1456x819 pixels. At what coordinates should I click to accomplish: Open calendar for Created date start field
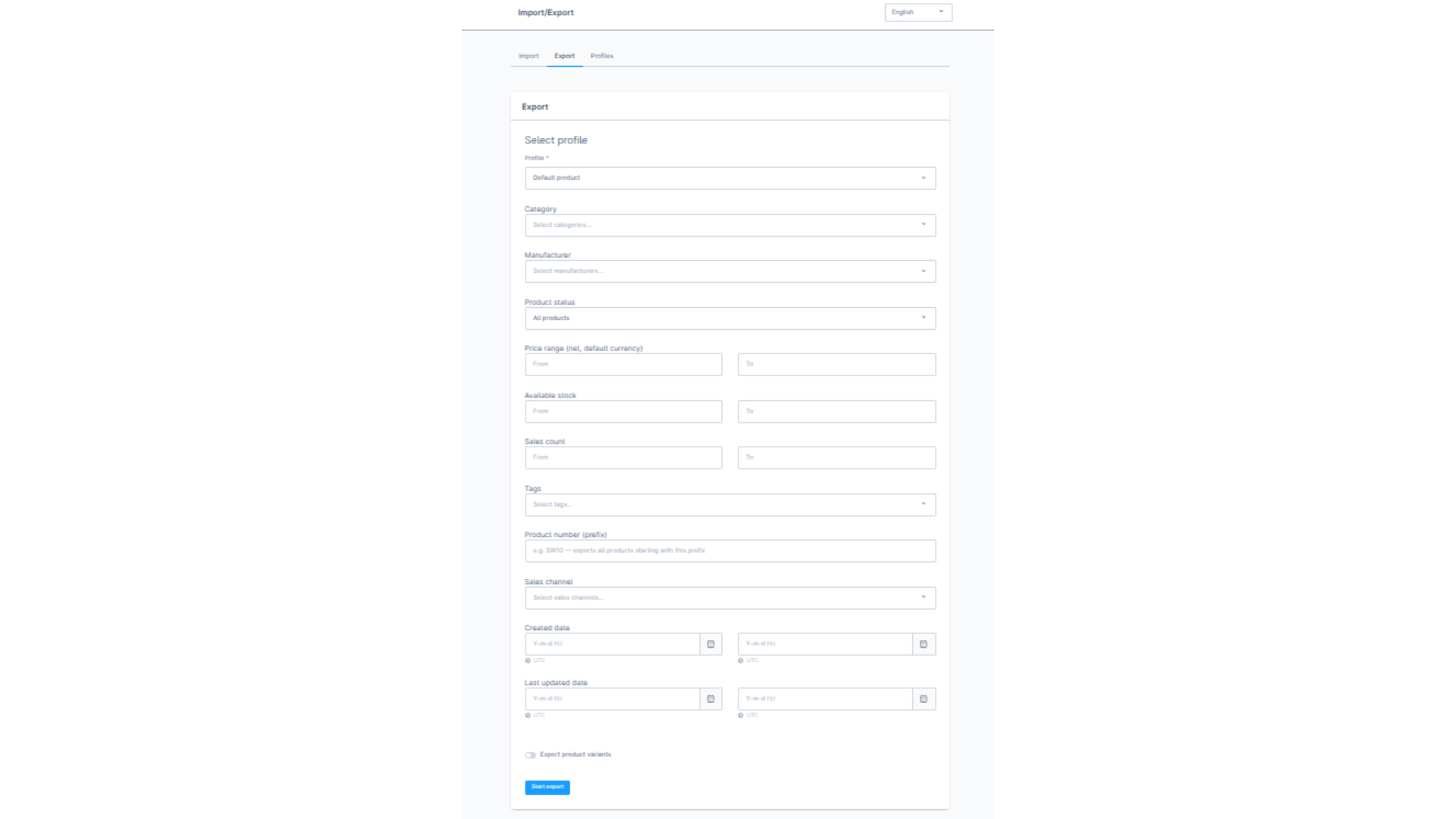click(x=711, y=644)
